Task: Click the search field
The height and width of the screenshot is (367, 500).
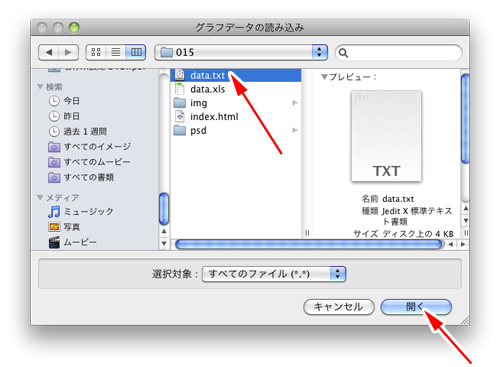Action: (399, 53)
